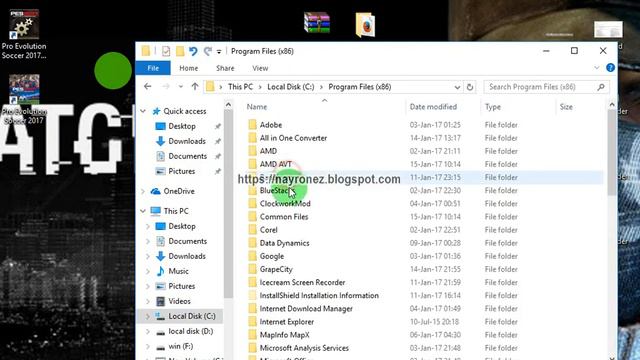Open recent locations dropdown arrow
Image resolution: width=640 pixels, height=360 pixels.
pos(180,87)
